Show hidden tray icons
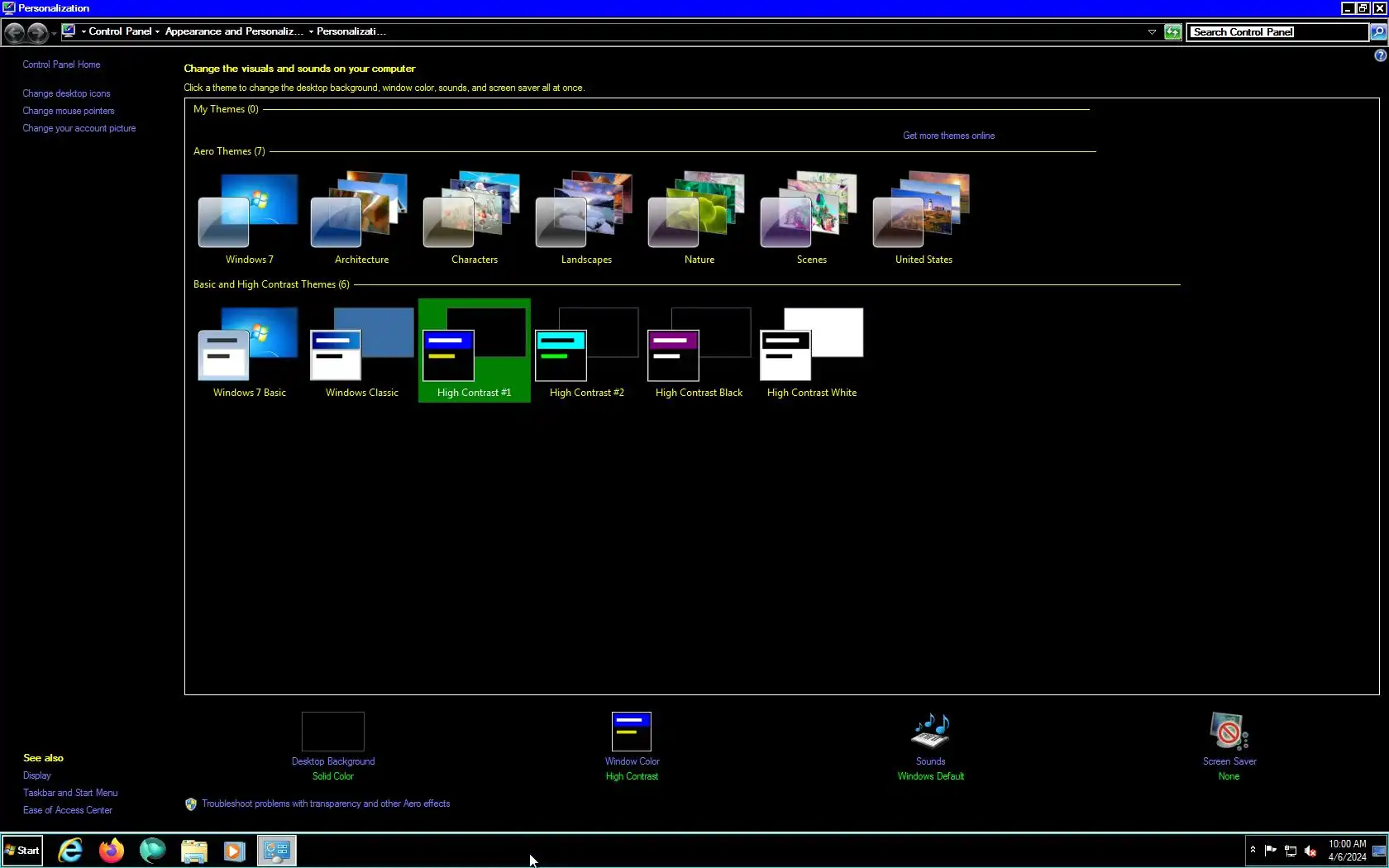This screenshot has height=868, width=1389. [x=1253, y=850]
